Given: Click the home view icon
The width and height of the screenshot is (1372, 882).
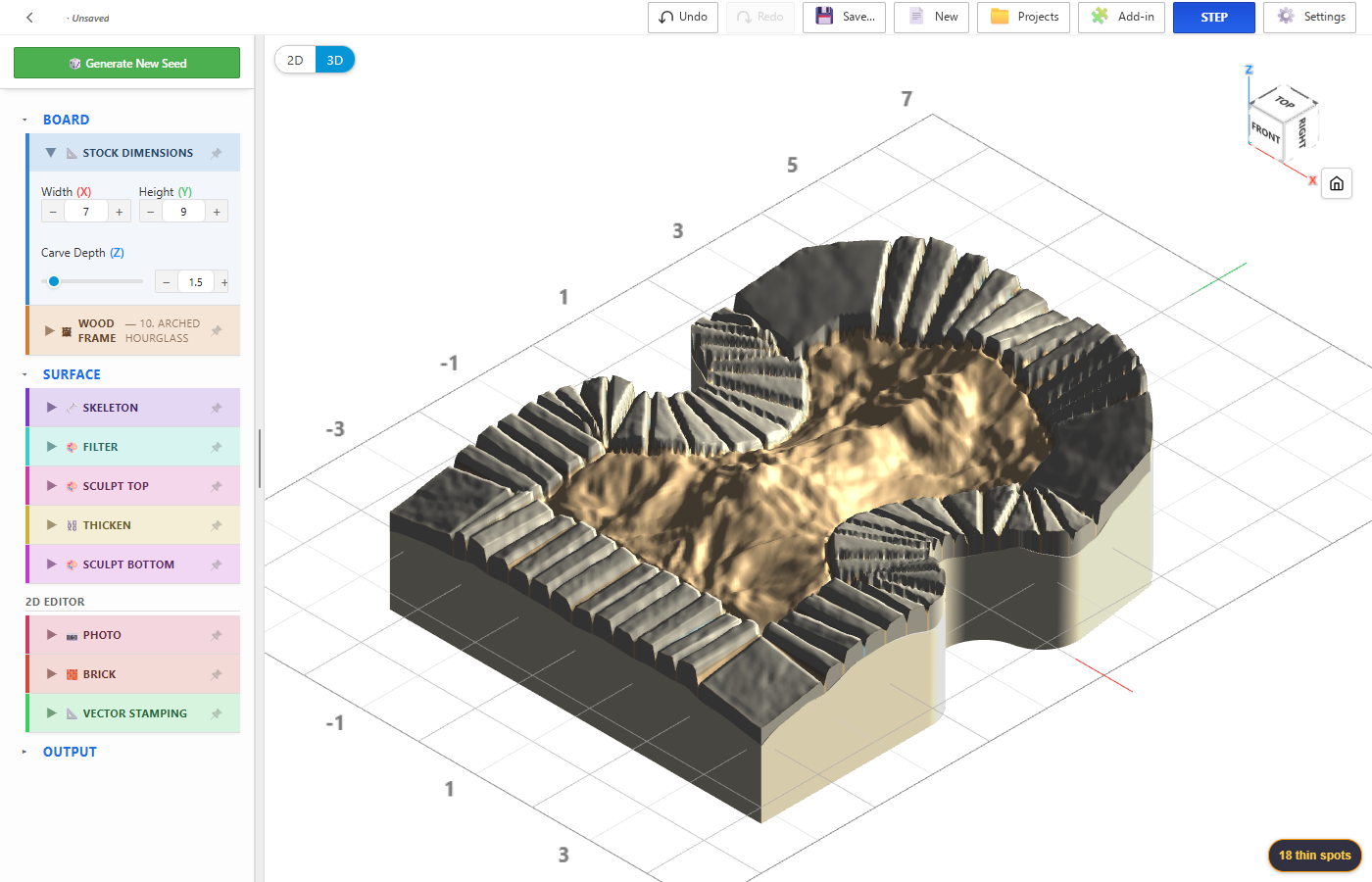Looking at the screenshot, I should 1337,183.
